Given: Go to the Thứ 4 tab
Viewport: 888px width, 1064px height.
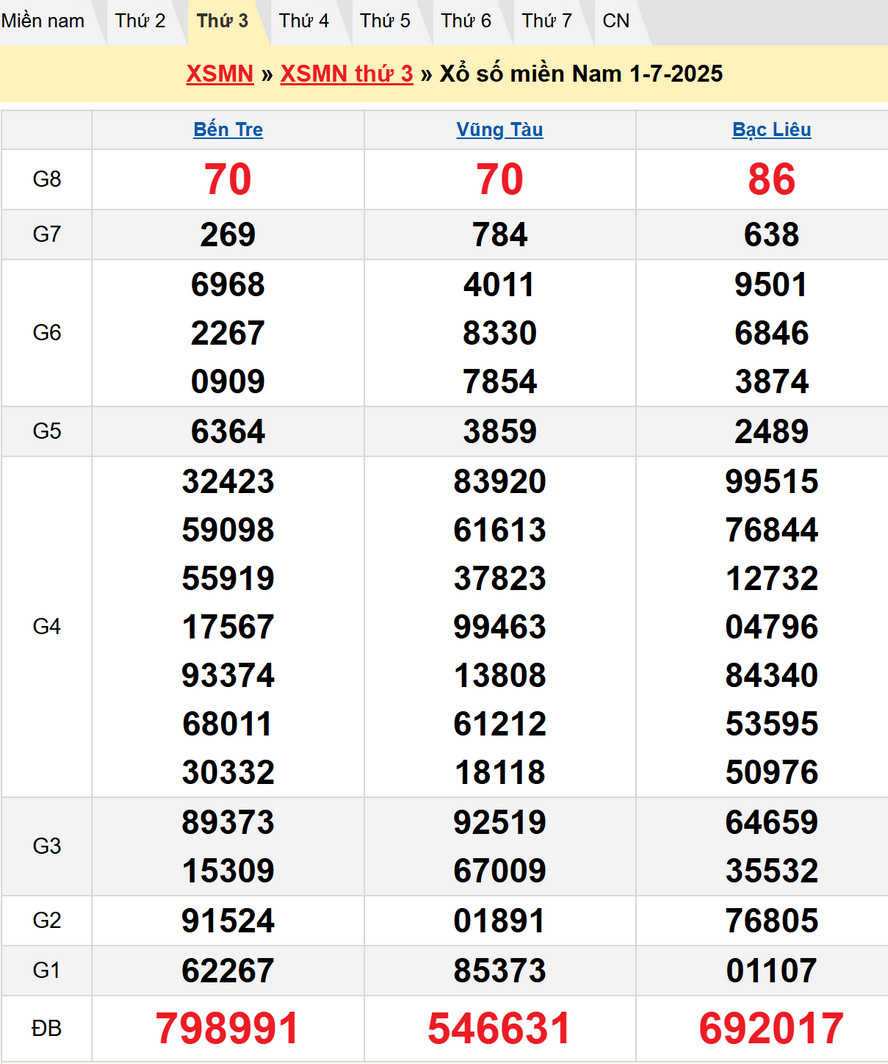Looking at the screenshot, I should click(304, 20).
